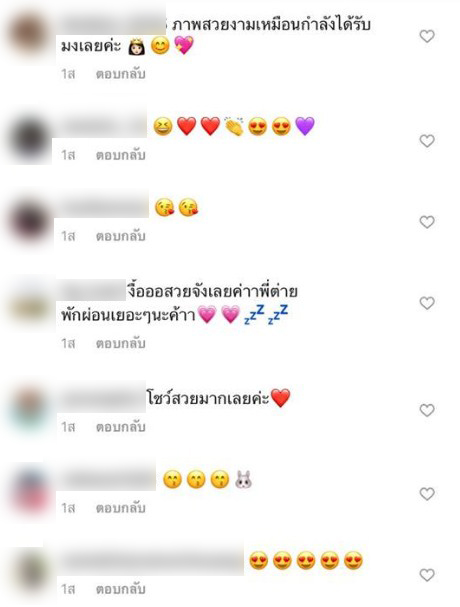The image size is (460, 607).
Task: Reply to the rabbit emoji comment
Action: pyautogui.click(x=120, y=508)
